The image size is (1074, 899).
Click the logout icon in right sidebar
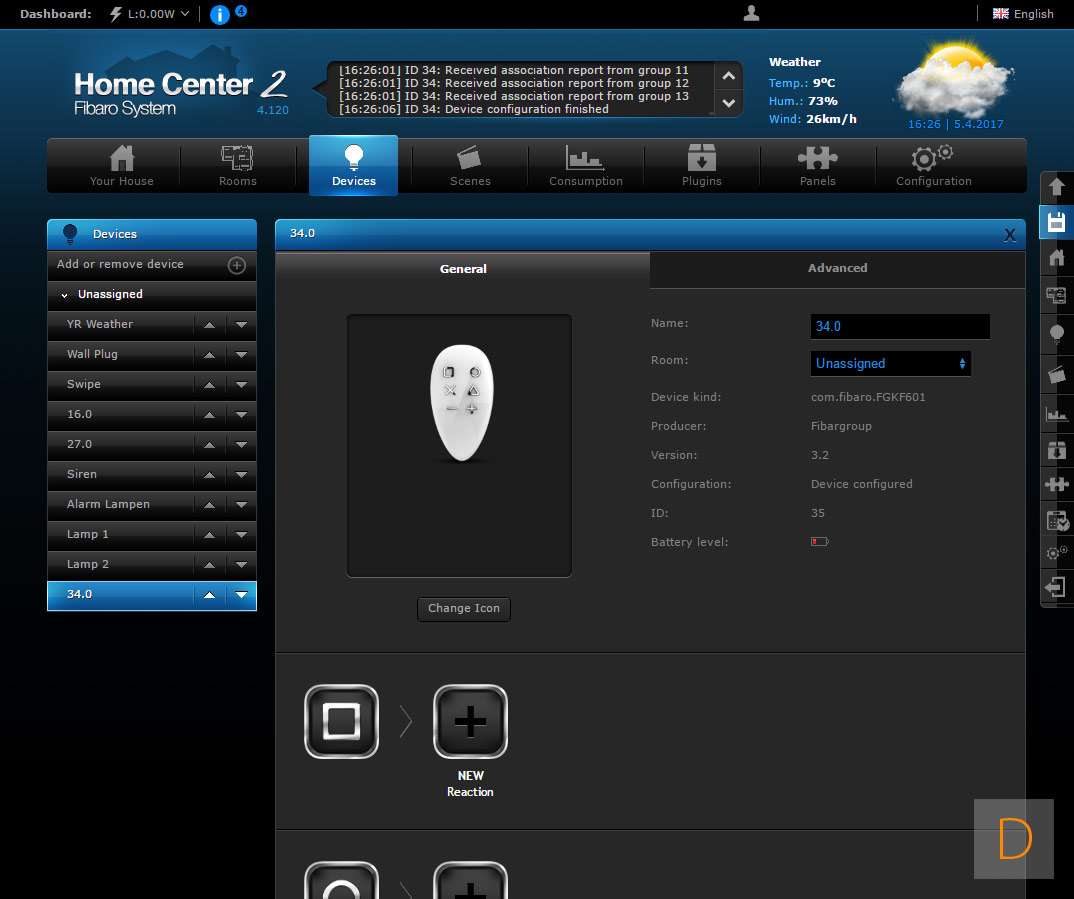pyautogui.click(x=1056, y=587)
